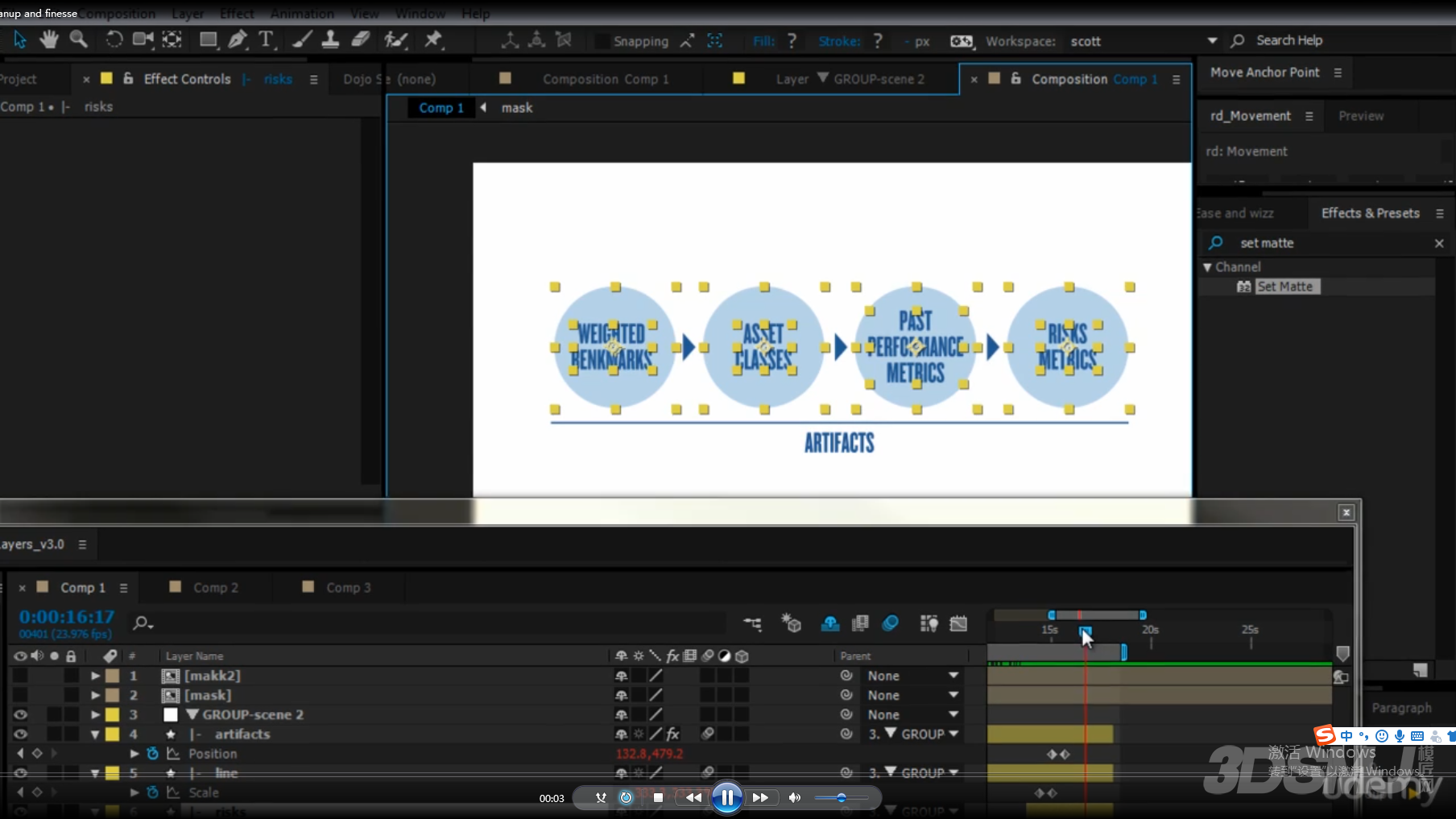
Task: Open the Preview panel tab
Action: pos(1361,116)
